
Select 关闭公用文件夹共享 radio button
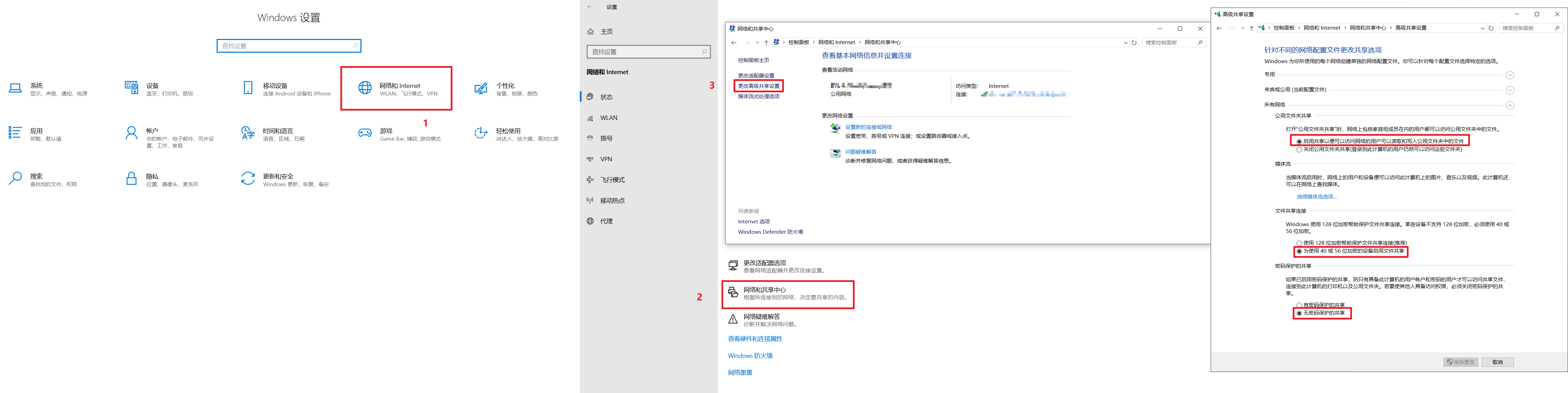pos(1299,149)
